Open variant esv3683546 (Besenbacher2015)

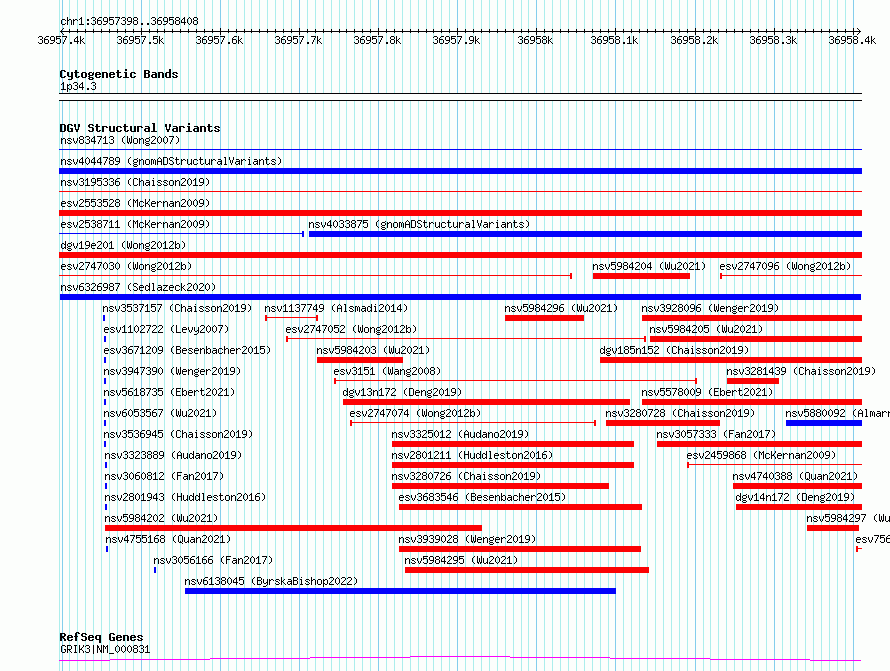coord(482,497)
